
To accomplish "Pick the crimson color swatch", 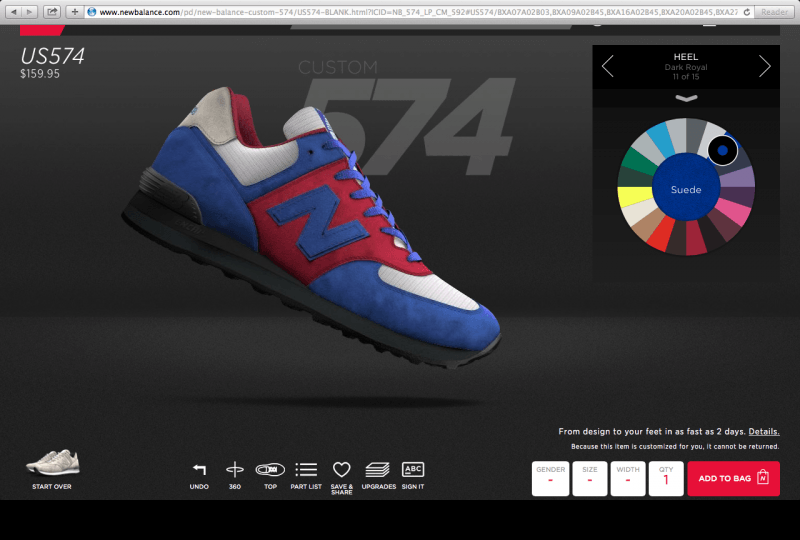I will [x=696, y=238].
